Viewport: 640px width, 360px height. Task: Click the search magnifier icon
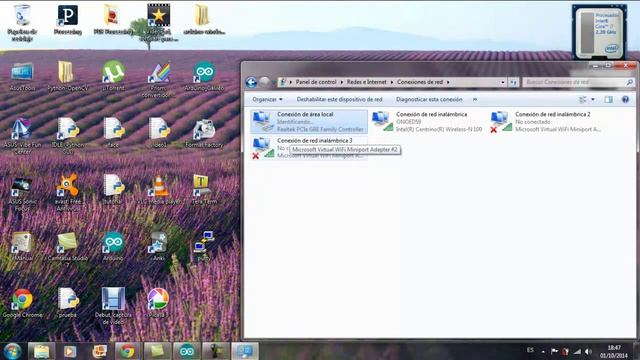click(629, 82)
